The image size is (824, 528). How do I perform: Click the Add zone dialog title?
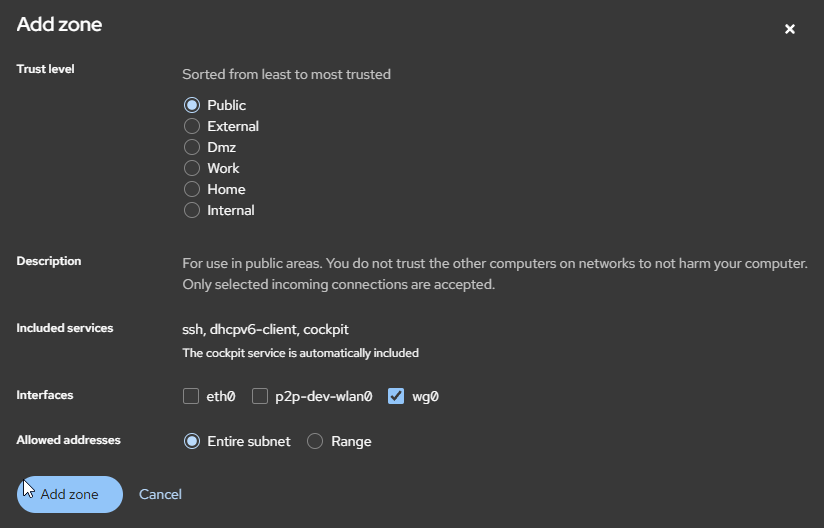point(59,24)
